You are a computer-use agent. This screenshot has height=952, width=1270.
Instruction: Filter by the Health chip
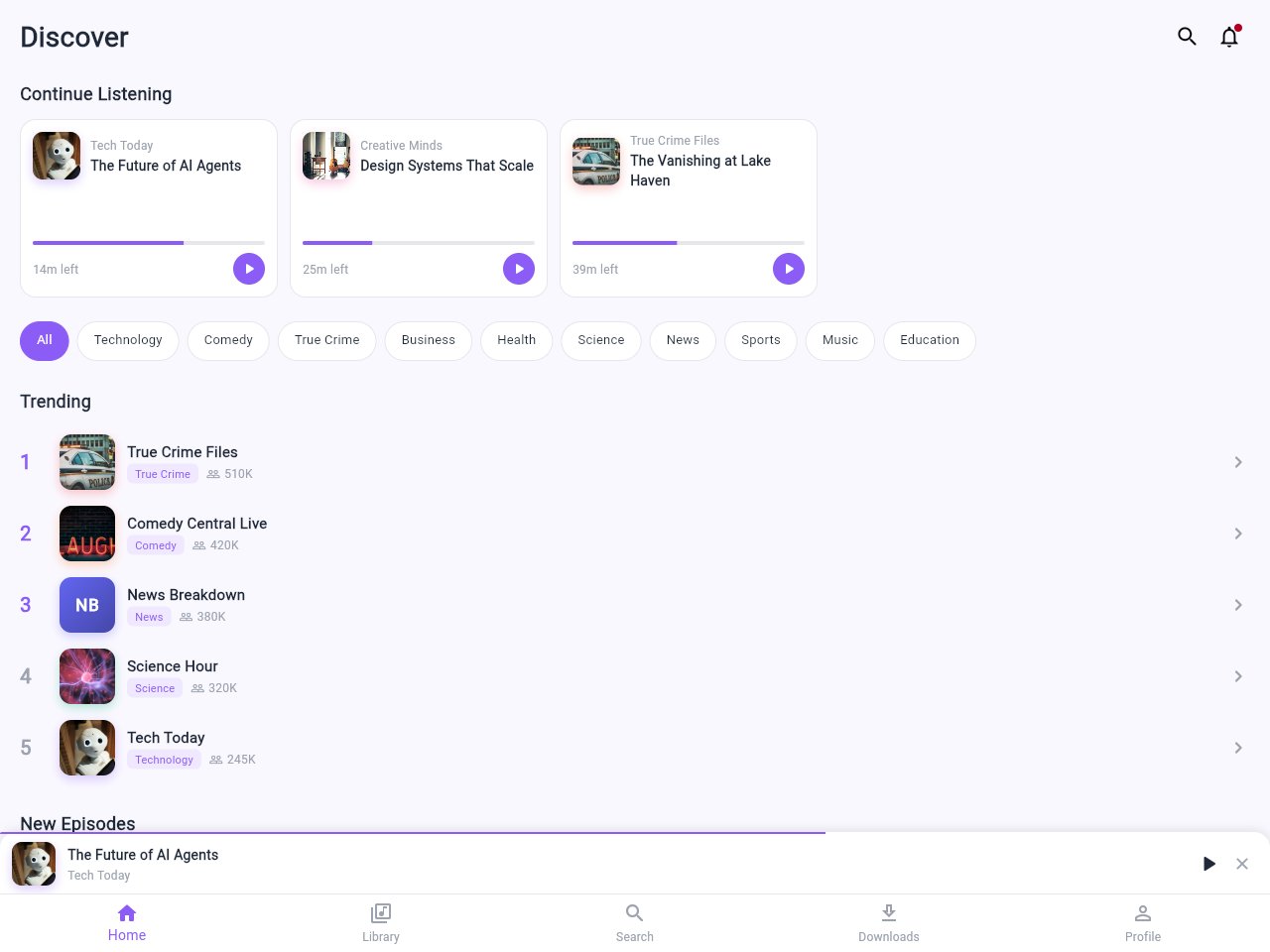(517, 340)
